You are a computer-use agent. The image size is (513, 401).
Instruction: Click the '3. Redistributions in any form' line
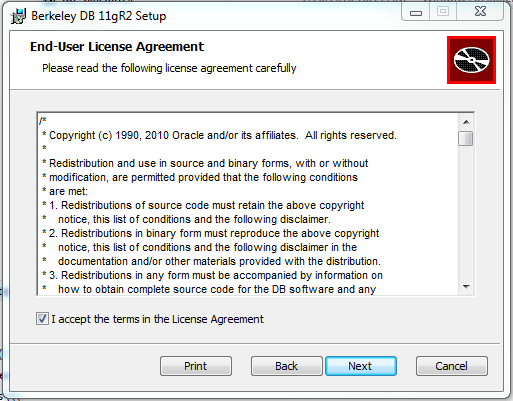tap(212, 275)
